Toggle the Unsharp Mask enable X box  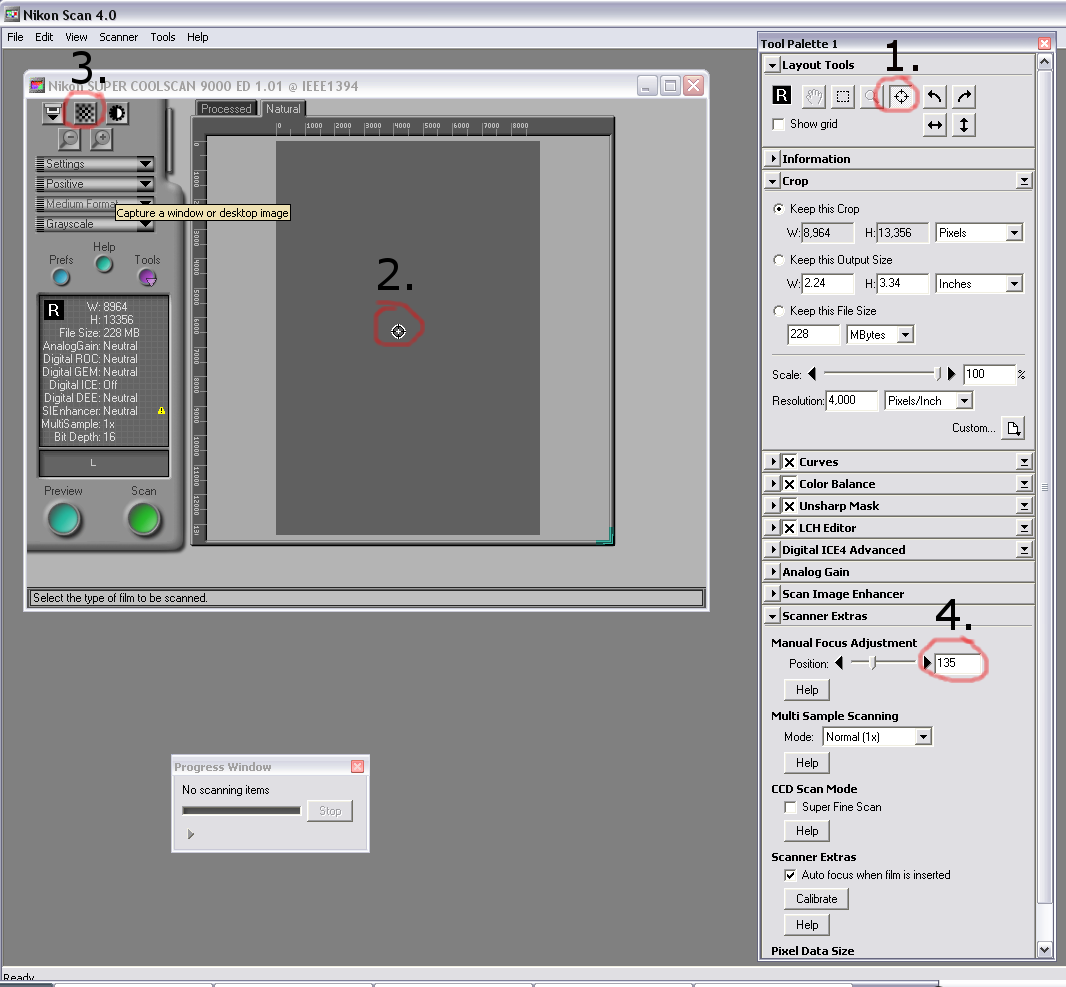pos(789,506)
